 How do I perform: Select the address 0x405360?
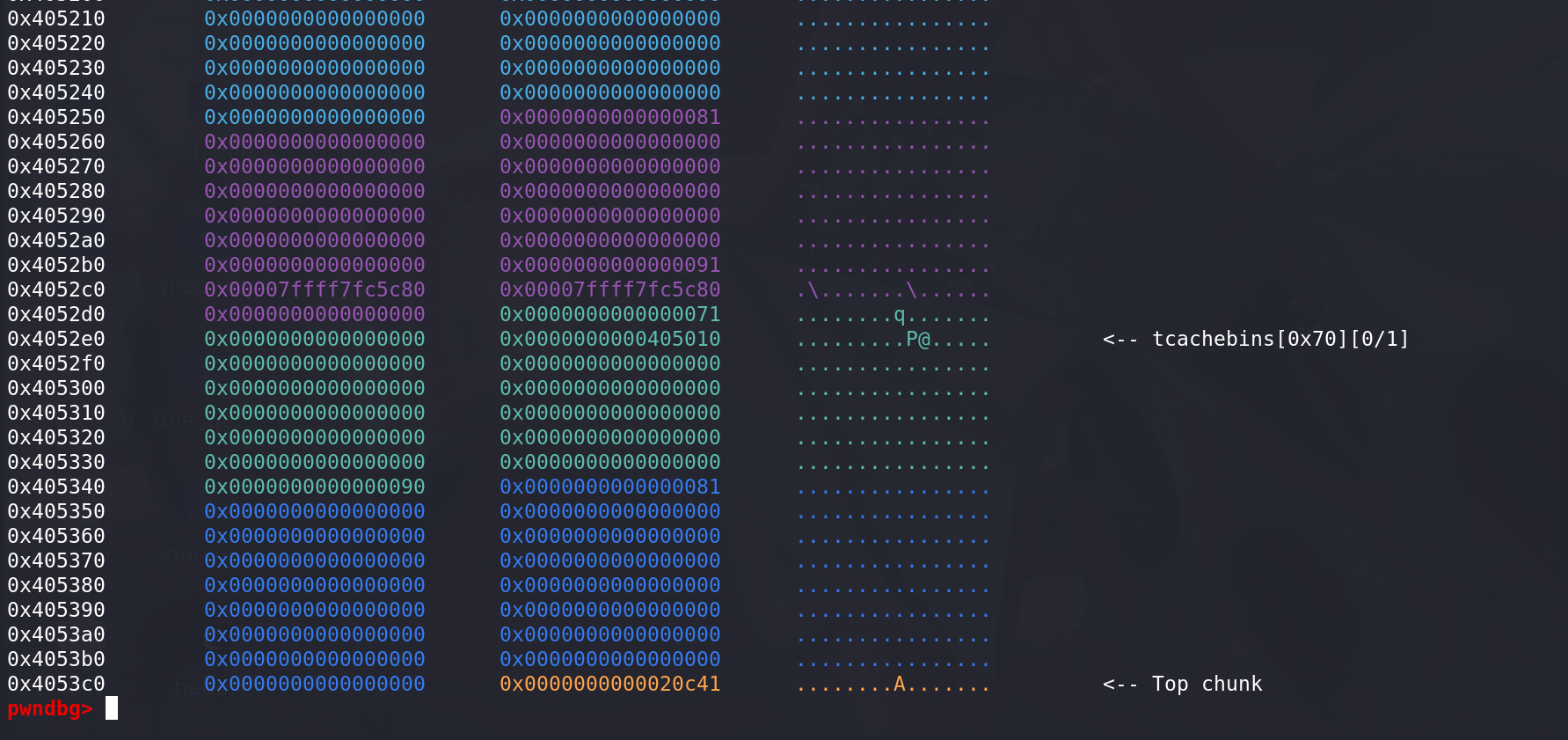[x=56, y=536]
